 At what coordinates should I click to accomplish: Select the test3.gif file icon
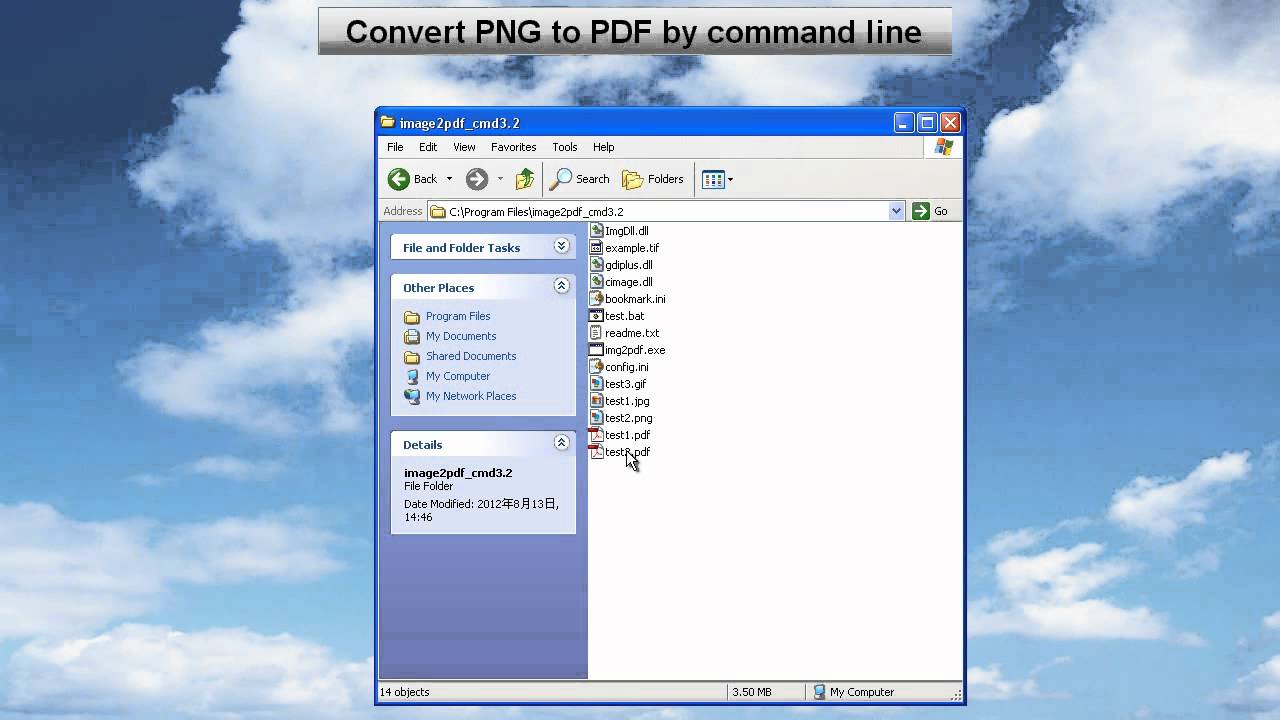pyautogui.click(x=596, y=384)
